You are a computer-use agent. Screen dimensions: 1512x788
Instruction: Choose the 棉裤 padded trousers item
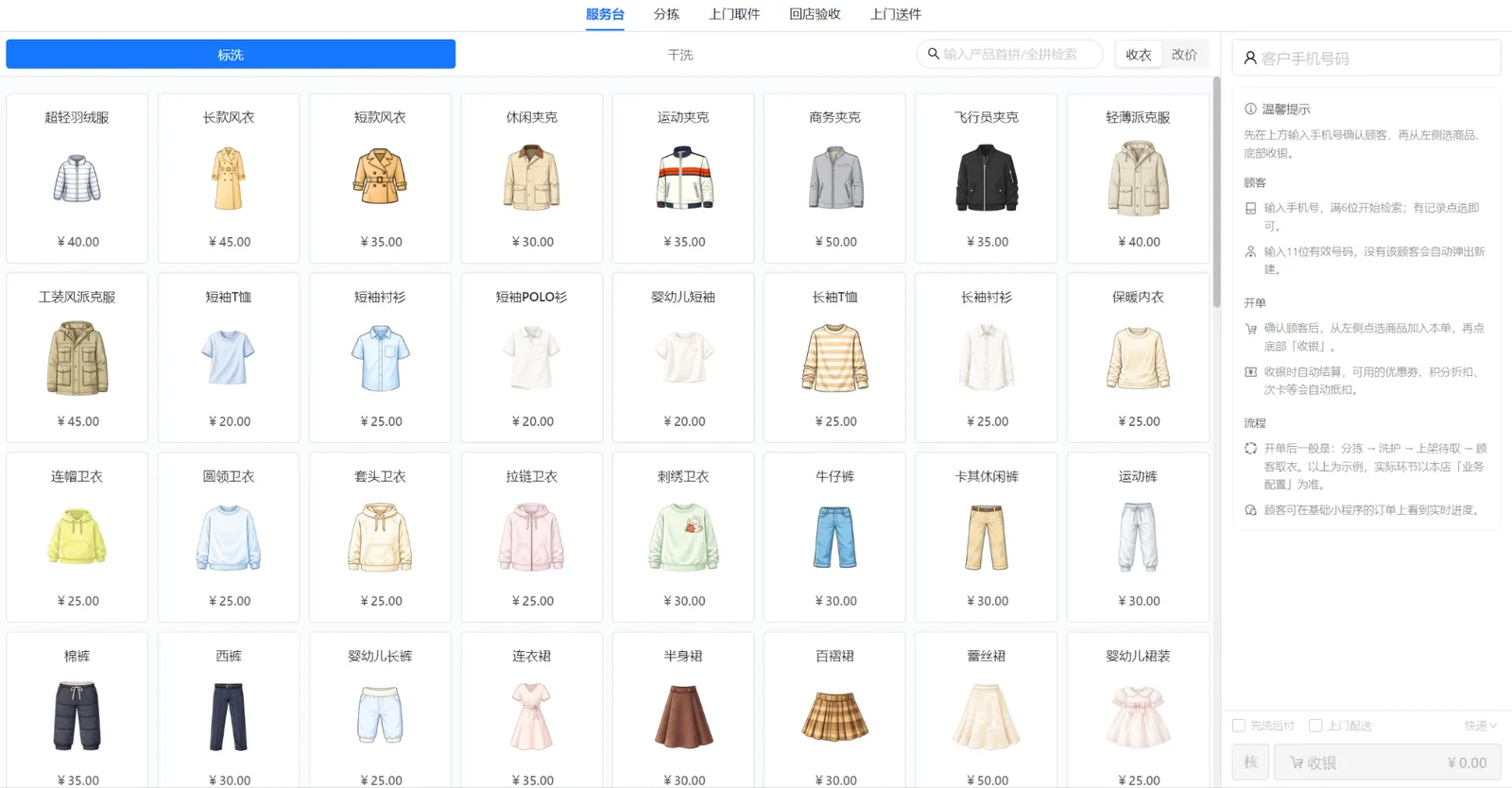(77, 711)
